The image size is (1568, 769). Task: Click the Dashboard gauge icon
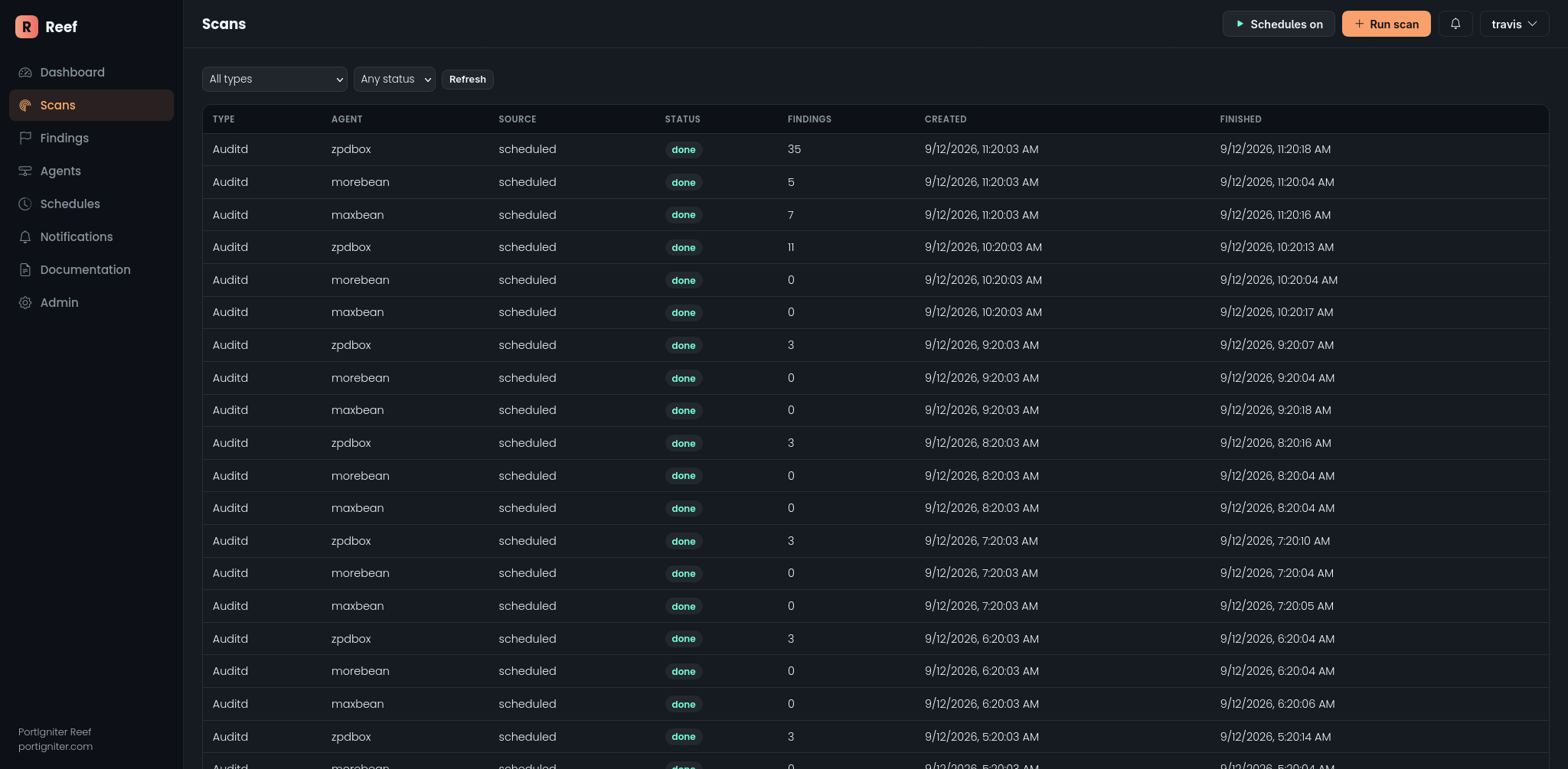point(25,73)
